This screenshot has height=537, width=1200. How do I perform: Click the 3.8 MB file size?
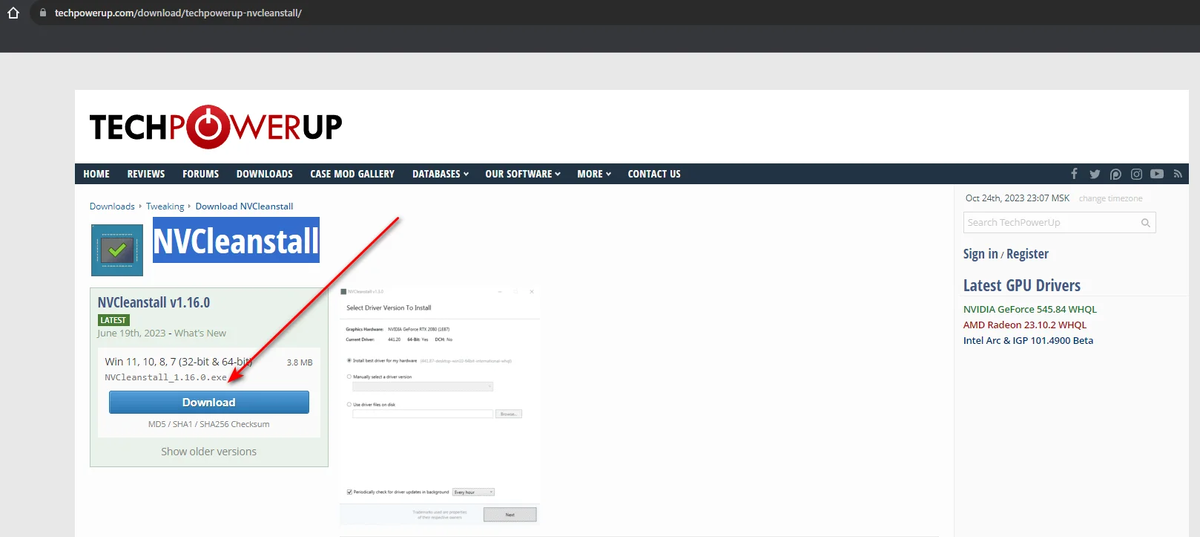(300, 362)
